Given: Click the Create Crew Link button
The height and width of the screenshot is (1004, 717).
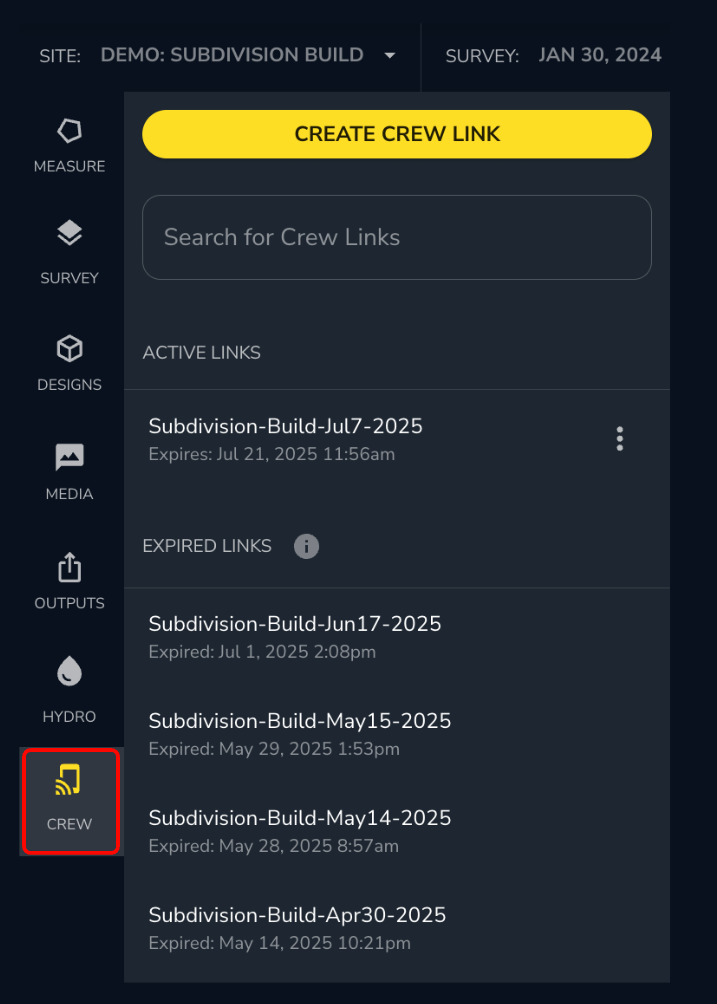Looking at the screenshot, I should (397, 134).
